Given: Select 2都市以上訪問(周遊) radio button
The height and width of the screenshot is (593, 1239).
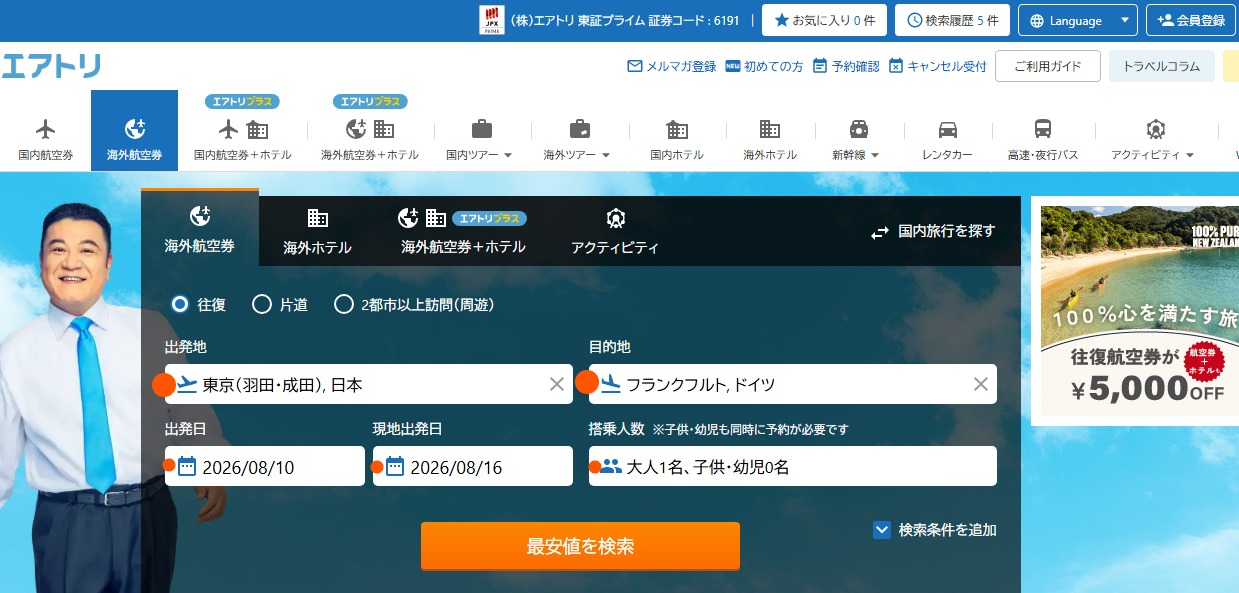Looking at the screenshot, I should [344, 304].
